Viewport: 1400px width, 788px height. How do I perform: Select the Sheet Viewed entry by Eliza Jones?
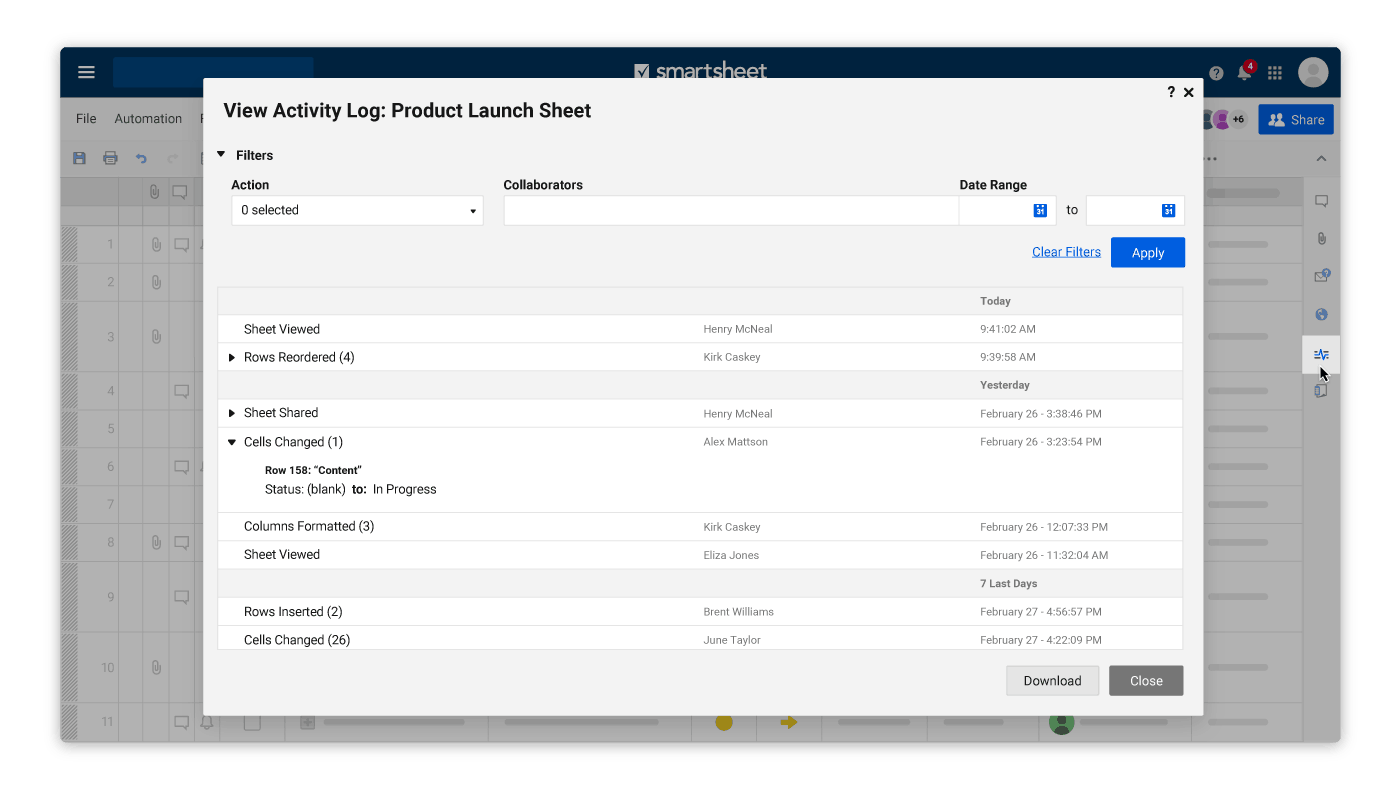point(700,554)
